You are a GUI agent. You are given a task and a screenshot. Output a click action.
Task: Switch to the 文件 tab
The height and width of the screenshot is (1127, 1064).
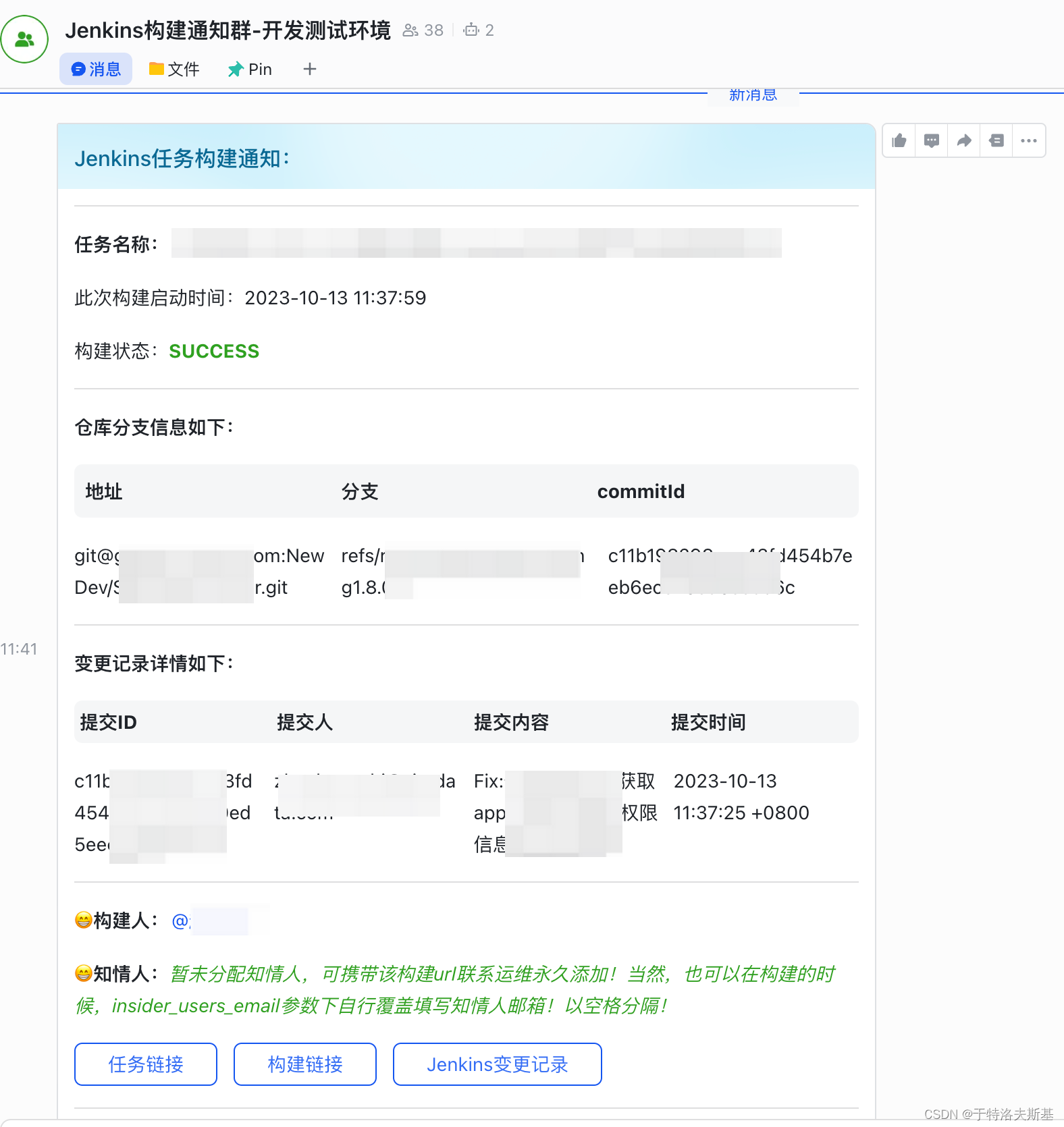coord(174,69)
